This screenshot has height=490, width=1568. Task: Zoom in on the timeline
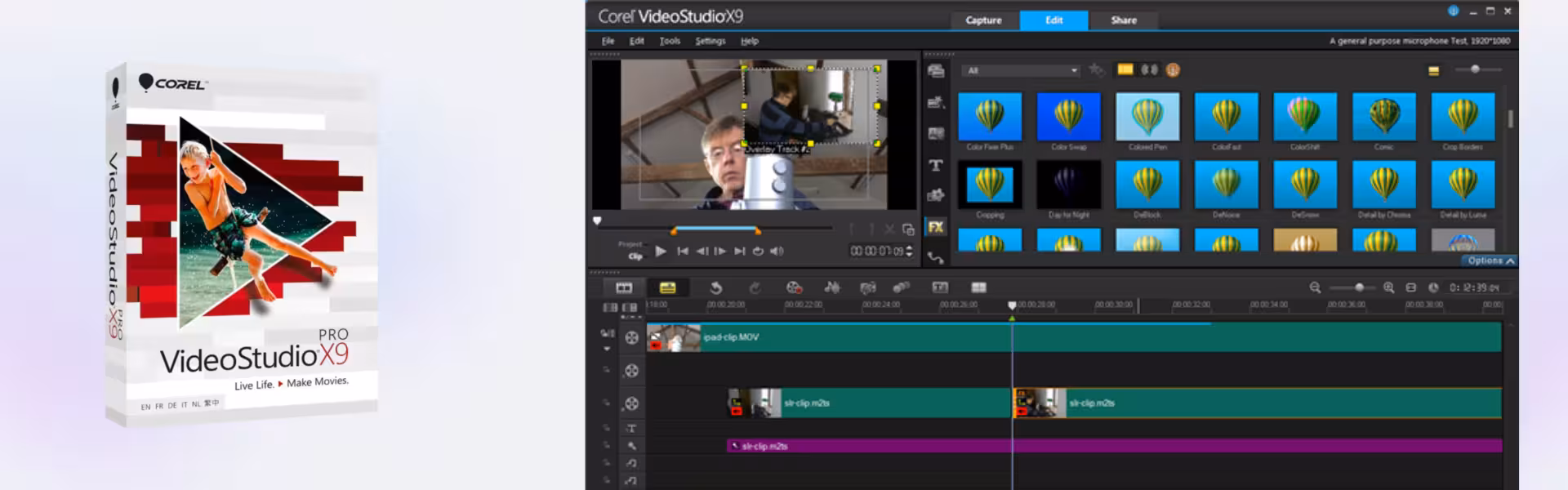pyautogui.click(x=1389, y=287)
